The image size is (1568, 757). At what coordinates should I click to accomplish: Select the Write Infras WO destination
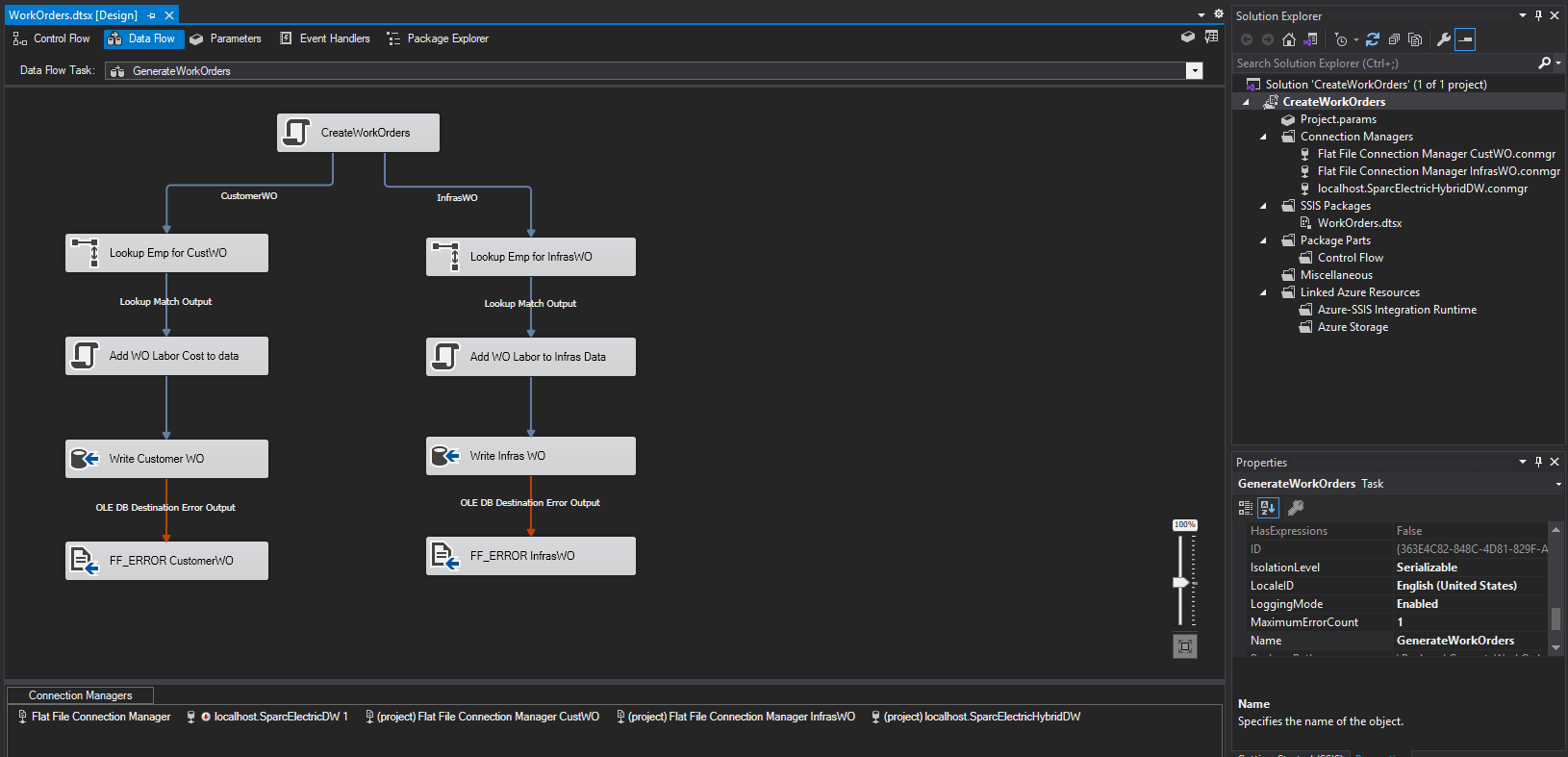(x=531, y=456)
